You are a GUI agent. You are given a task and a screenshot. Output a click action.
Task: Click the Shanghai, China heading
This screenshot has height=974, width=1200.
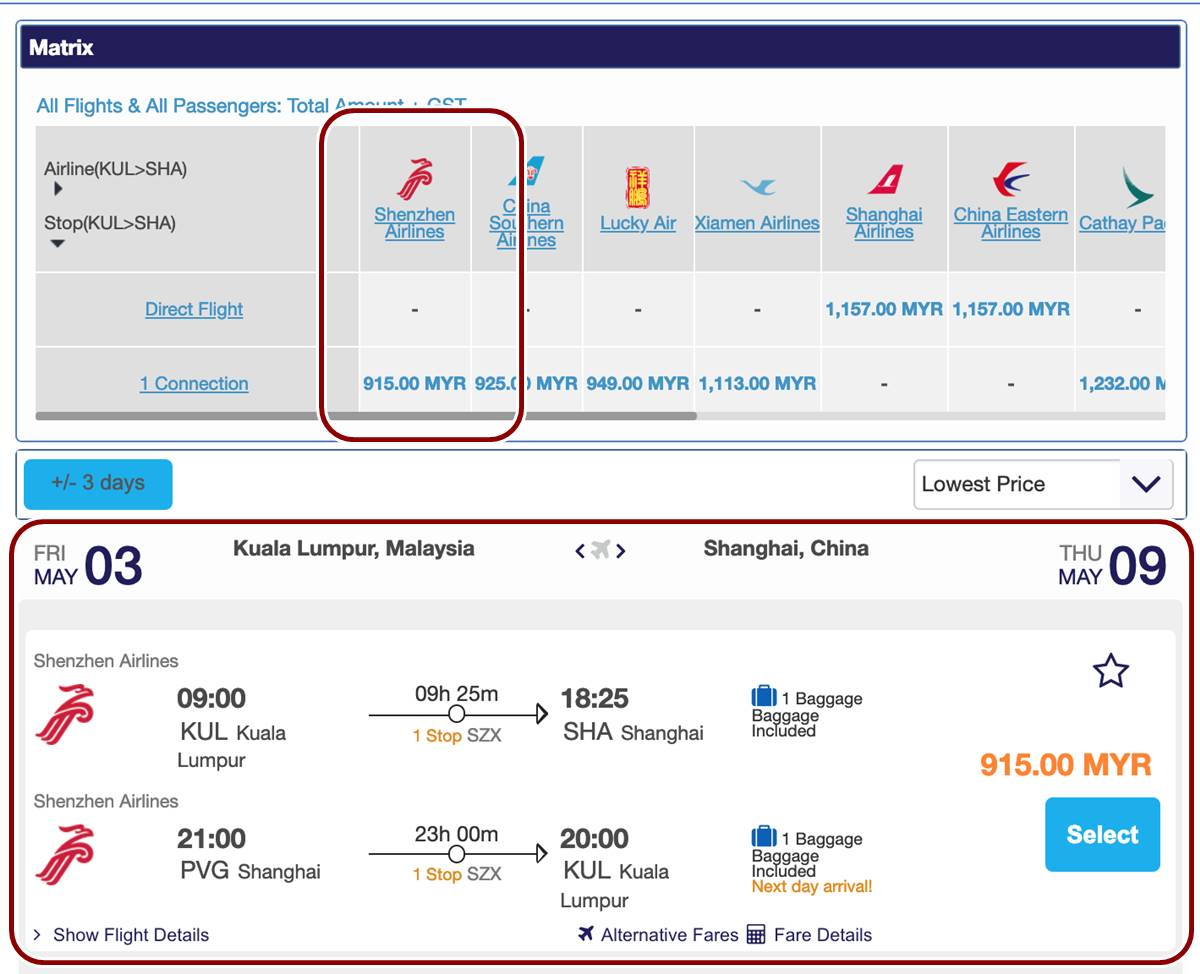786,548
